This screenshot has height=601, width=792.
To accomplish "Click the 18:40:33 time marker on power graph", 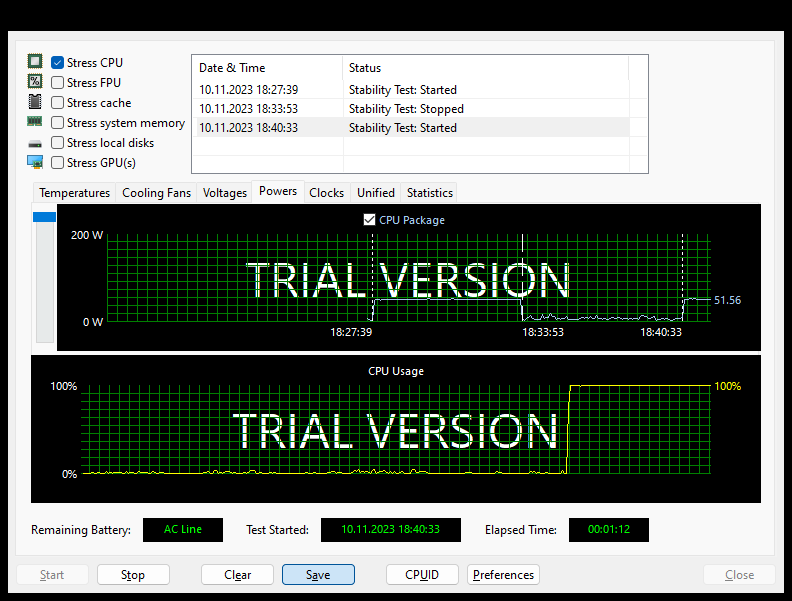I will coord(661,332).
